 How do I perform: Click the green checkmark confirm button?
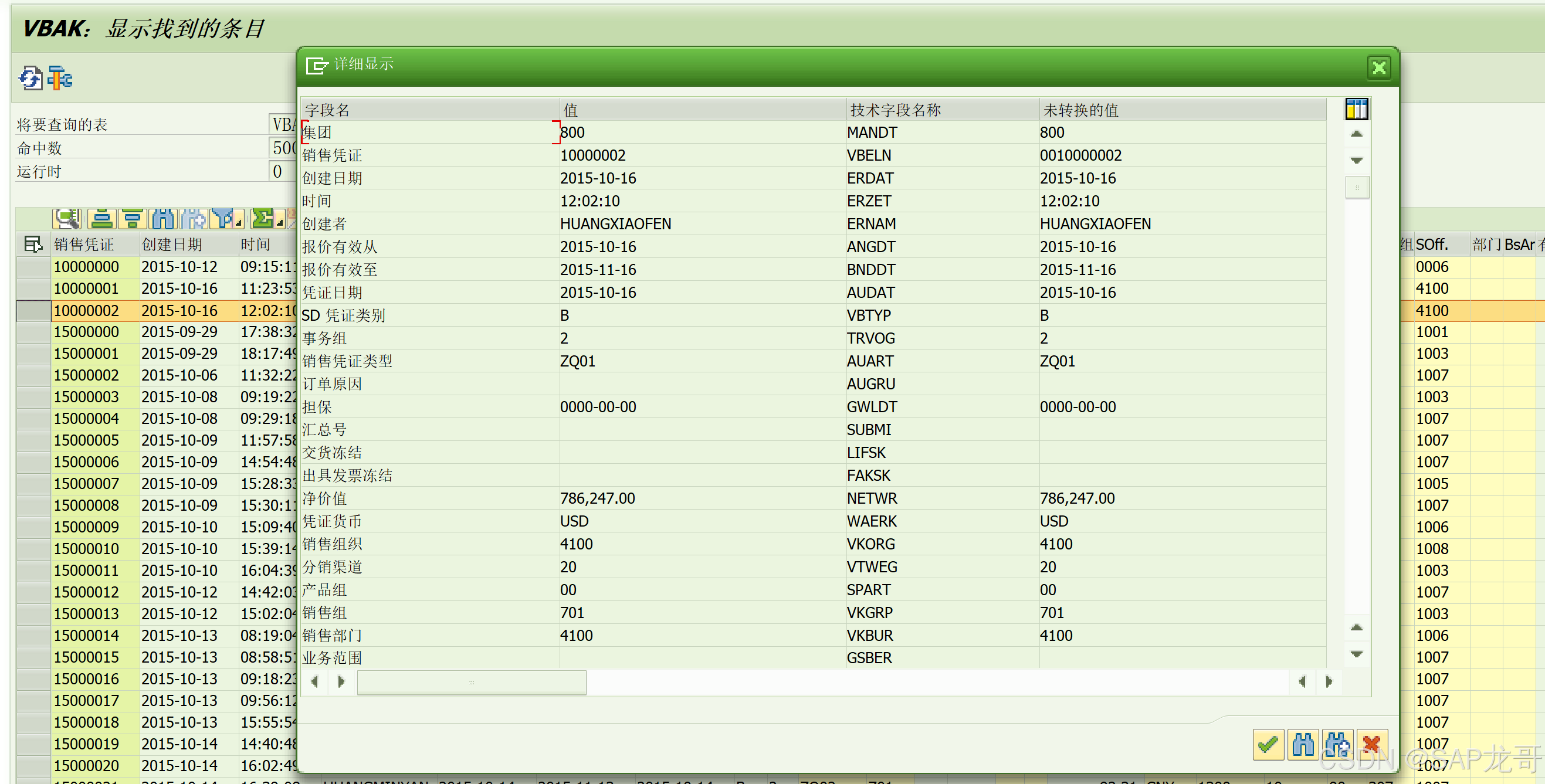click(x=1268, y=745)
